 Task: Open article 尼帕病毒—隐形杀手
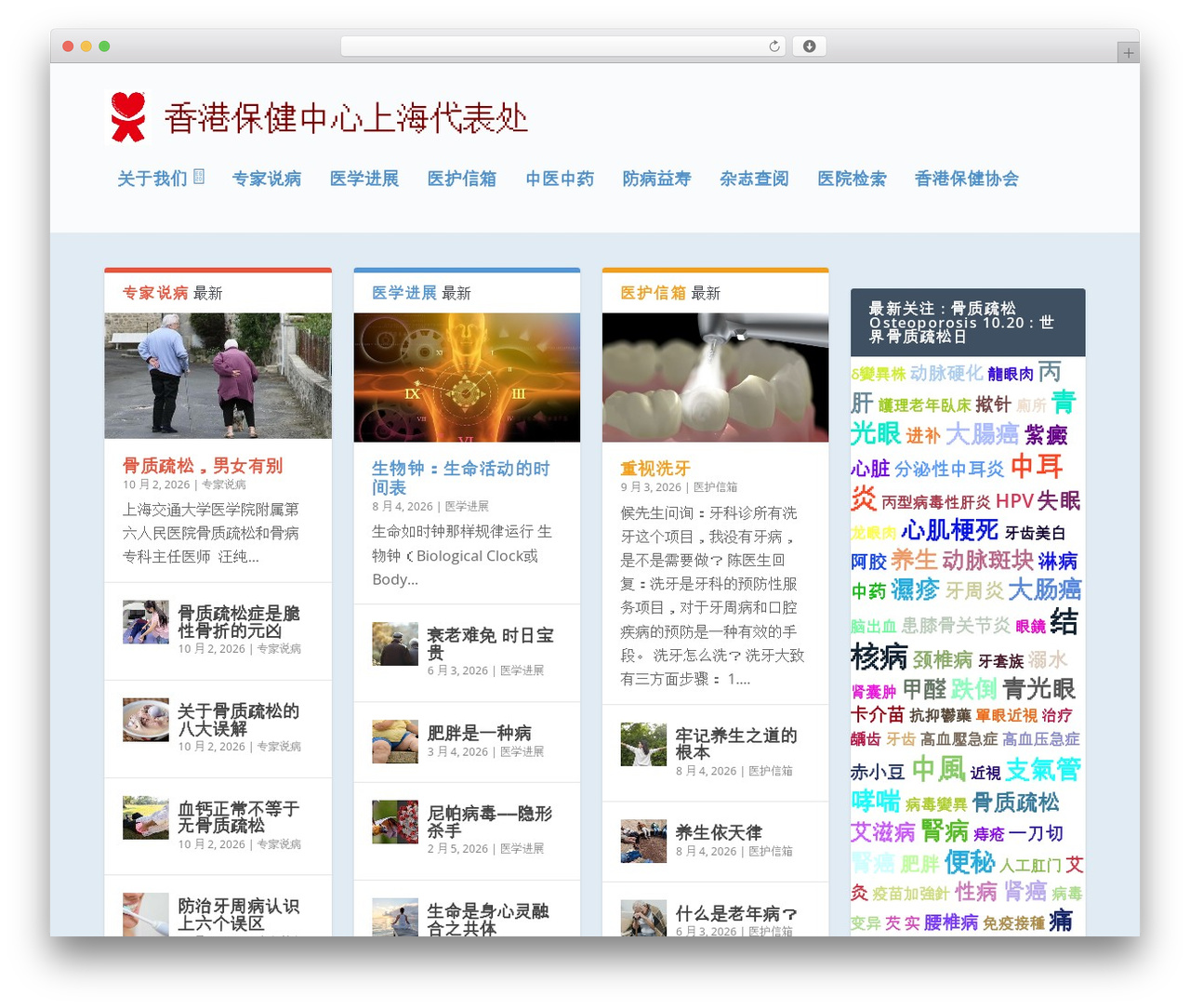click(490, 822)
